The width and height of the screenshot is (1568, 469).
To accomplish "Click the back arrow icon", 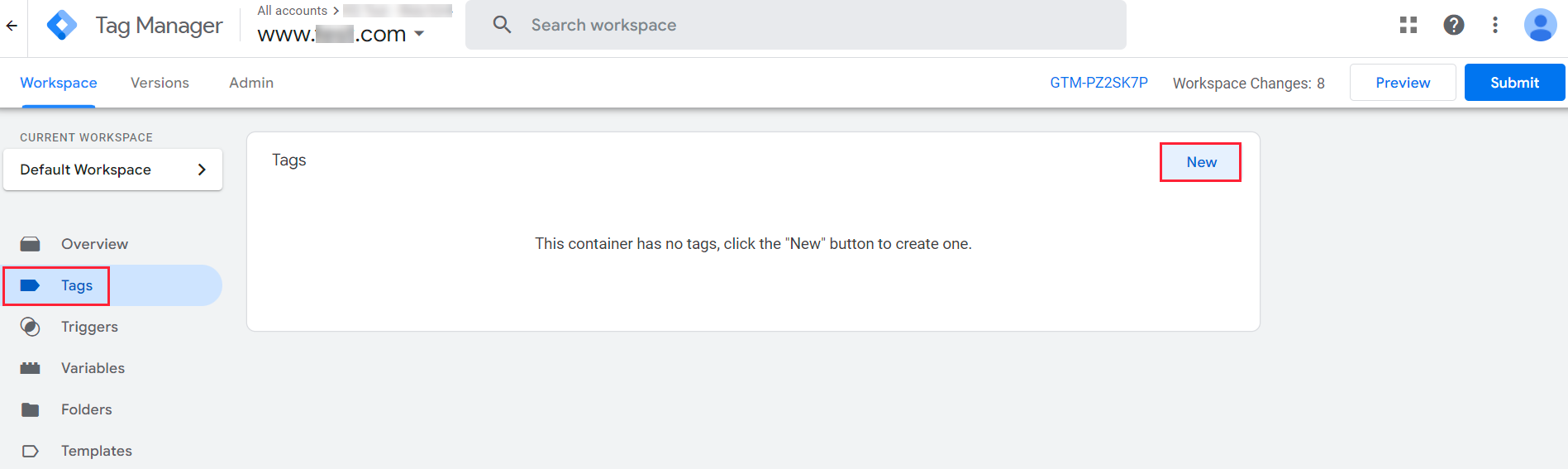I will coord(12,26).
